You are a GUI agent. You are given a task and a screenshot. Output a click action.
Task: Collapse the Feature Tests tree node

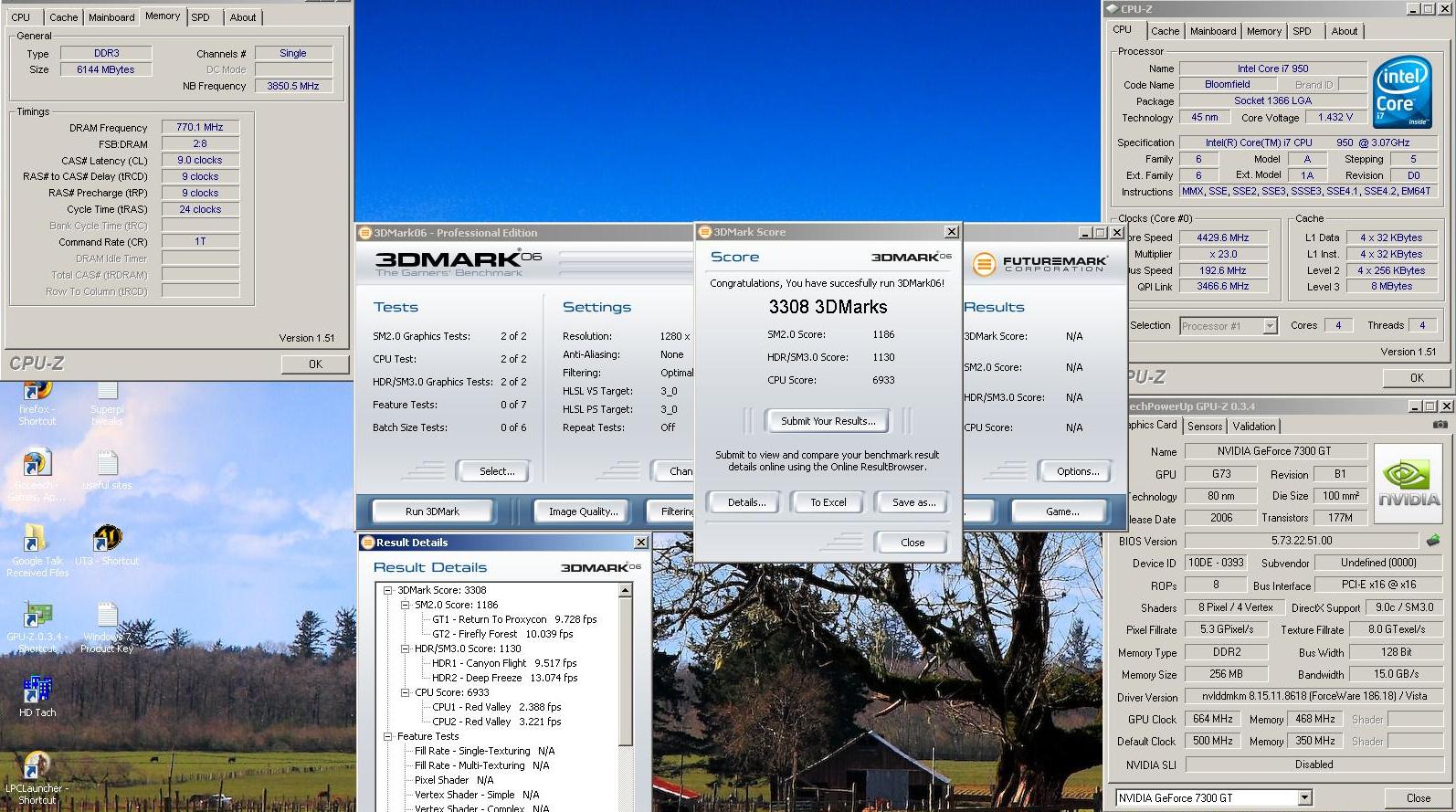click(388, 736)
